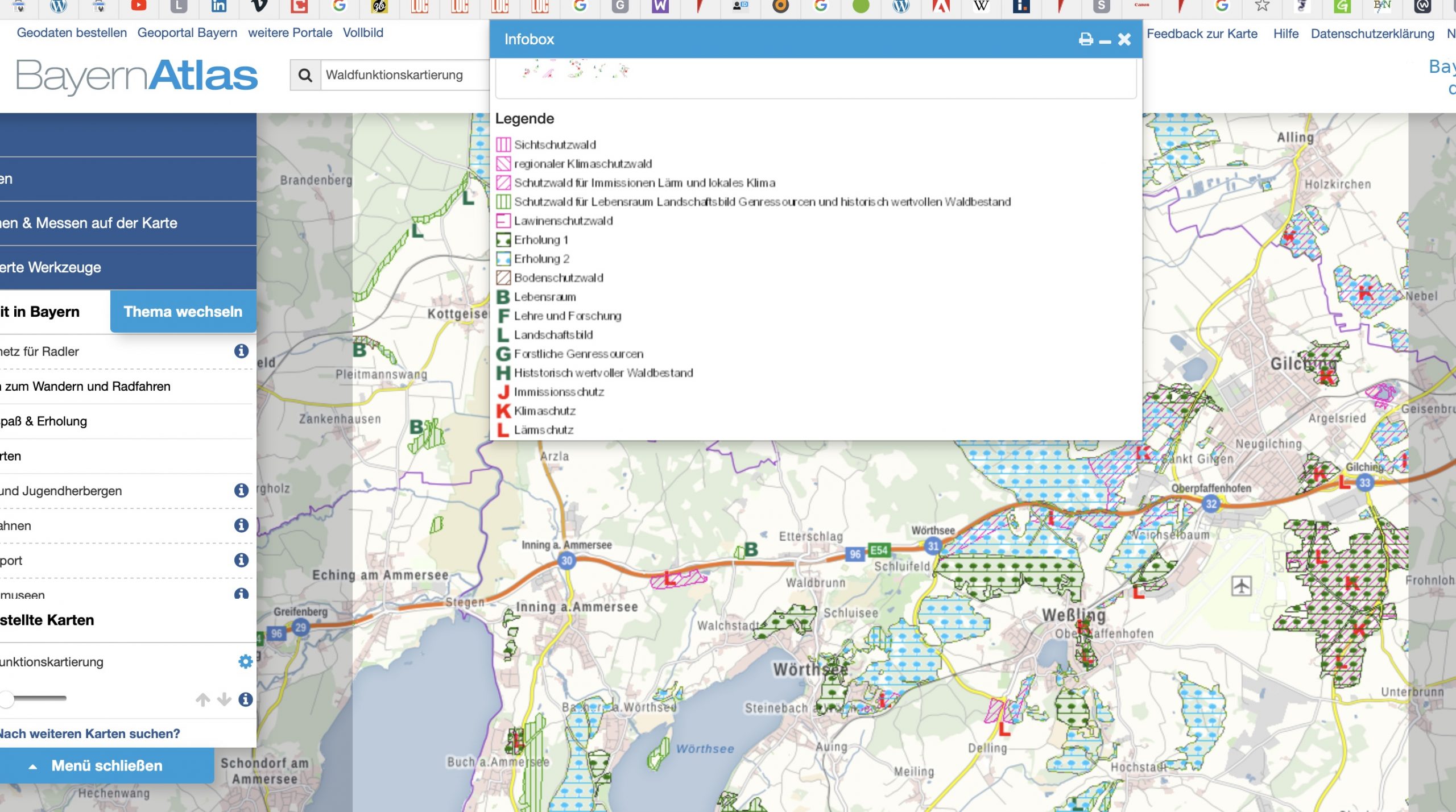Click the layer opacity slider handle
This screenshot has width=1456, height=812.
[x=7, y=699]
